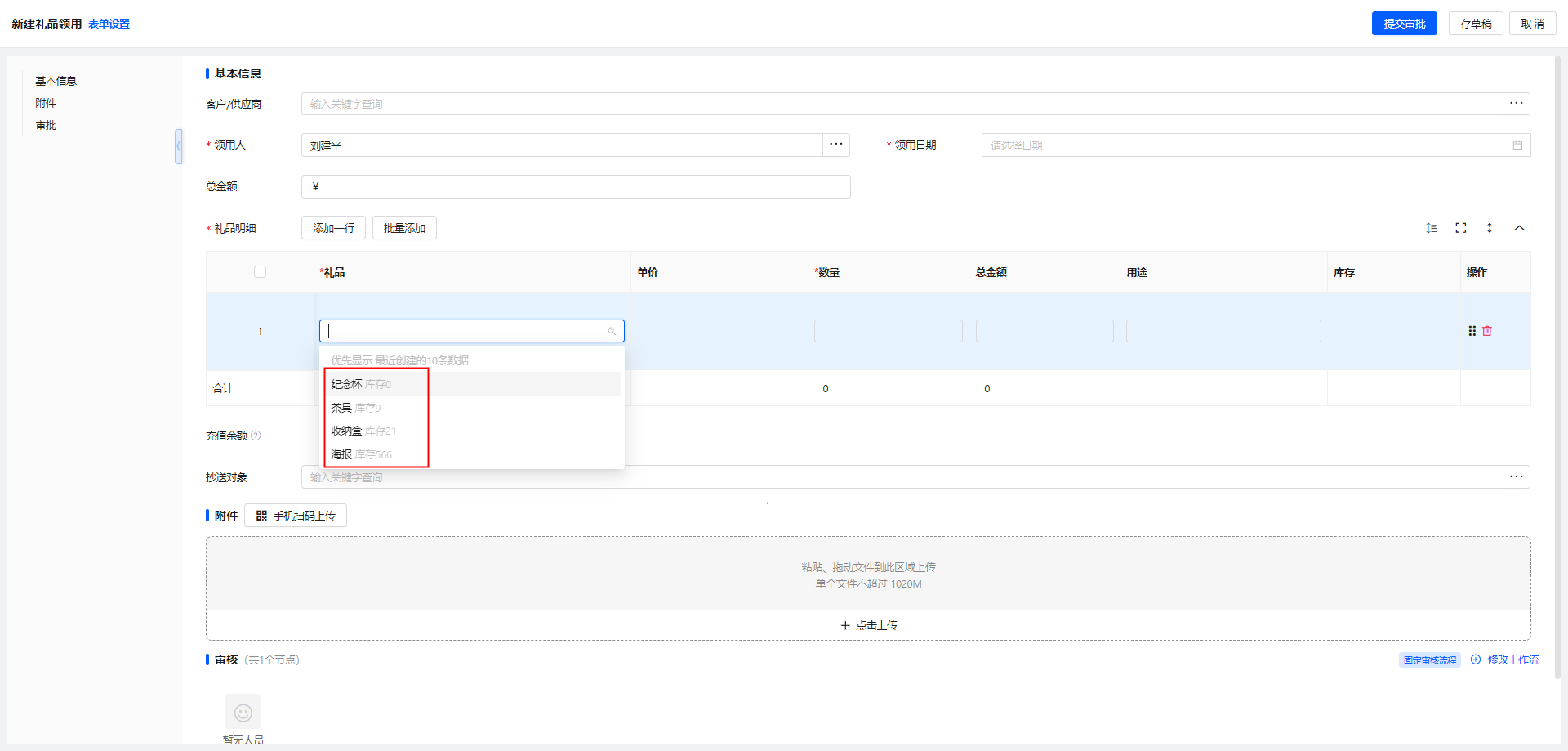Choose 收纳盒 in the gift list
This screenshot has width=1568, height=751.
coord(347,431)
